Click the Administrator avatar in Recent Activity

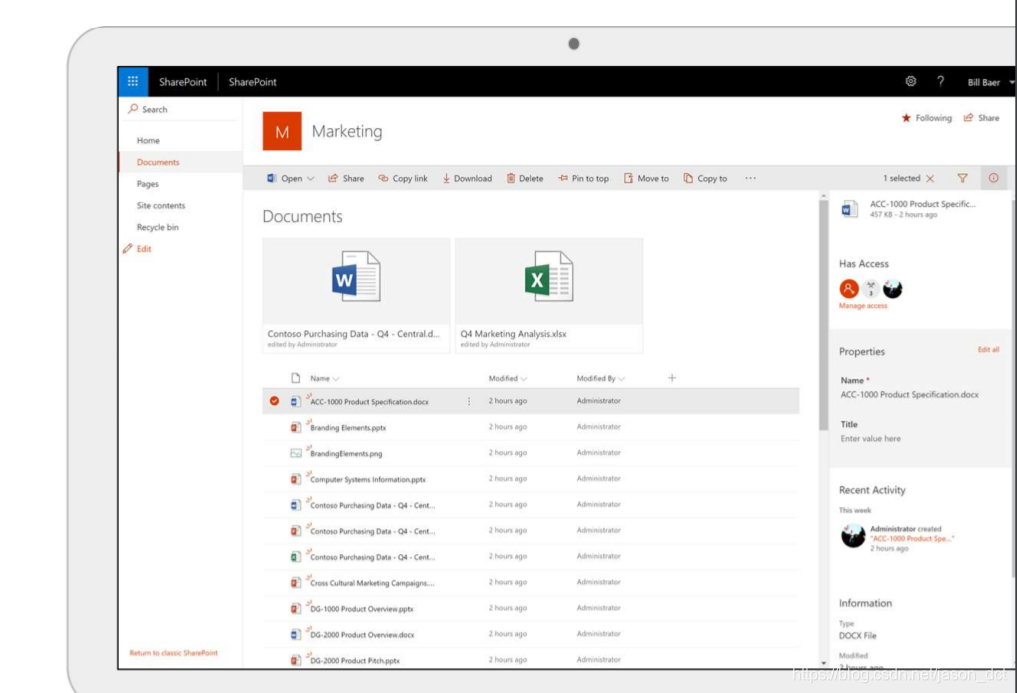(853, 536)
